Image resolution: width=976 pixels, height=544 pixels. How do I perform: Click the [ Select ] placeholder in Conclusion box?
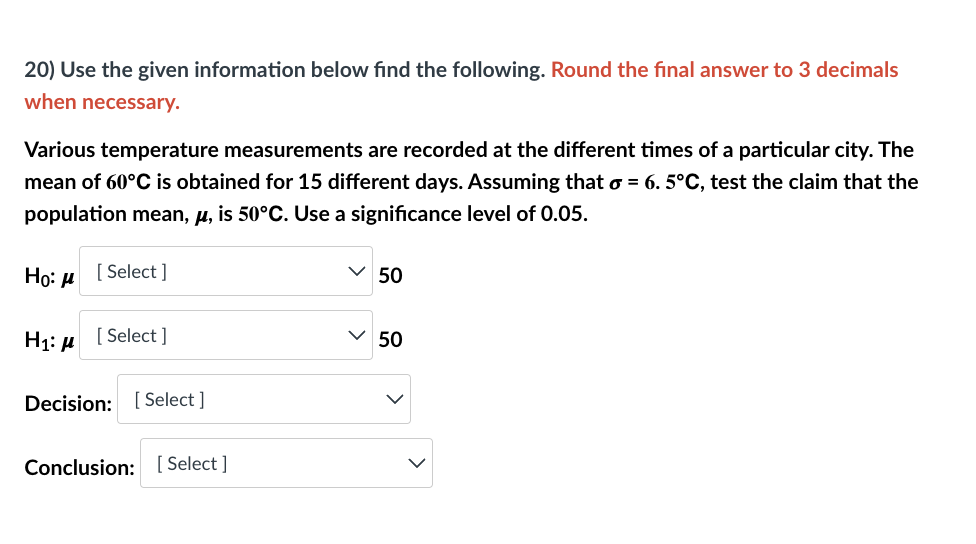192,464
